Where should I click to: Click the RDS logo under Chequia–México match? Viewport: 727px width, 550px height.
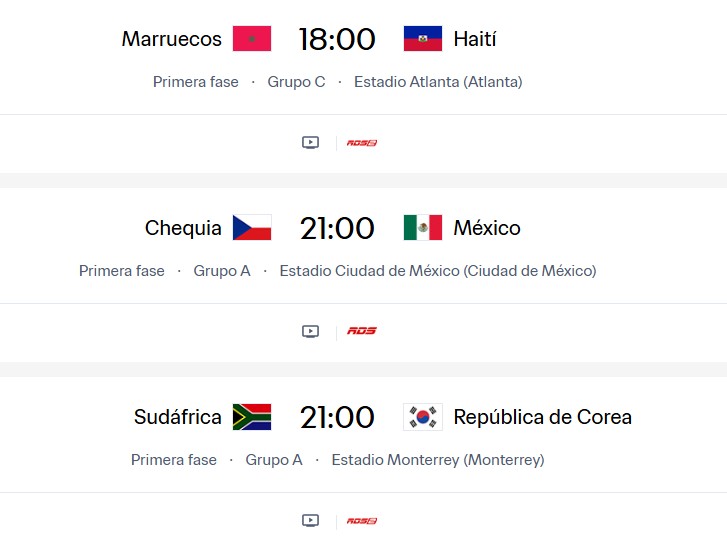(x=362, y=331)
